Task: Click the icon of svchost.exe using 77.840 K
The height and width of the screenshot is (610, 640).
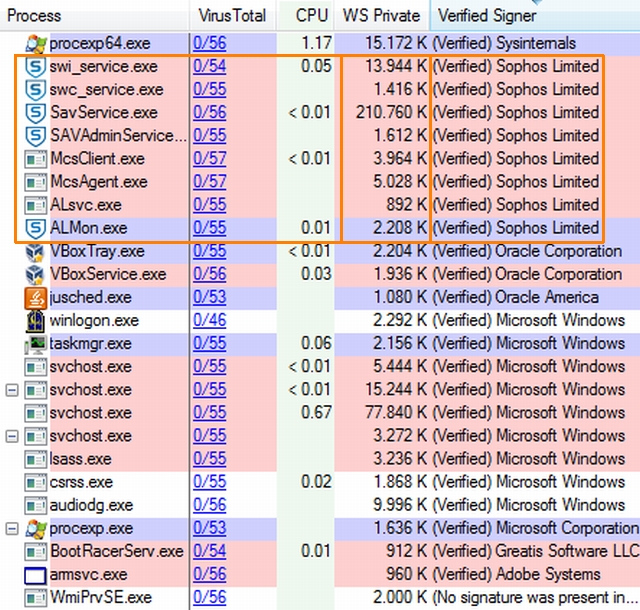Action: click(36, 413)
